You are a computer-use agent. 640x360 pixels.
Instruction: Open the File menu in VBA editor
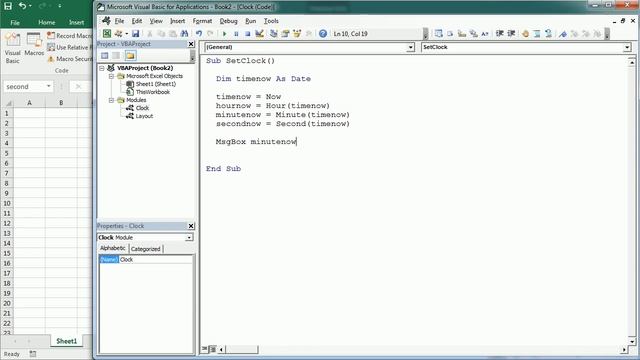(119, 21)
